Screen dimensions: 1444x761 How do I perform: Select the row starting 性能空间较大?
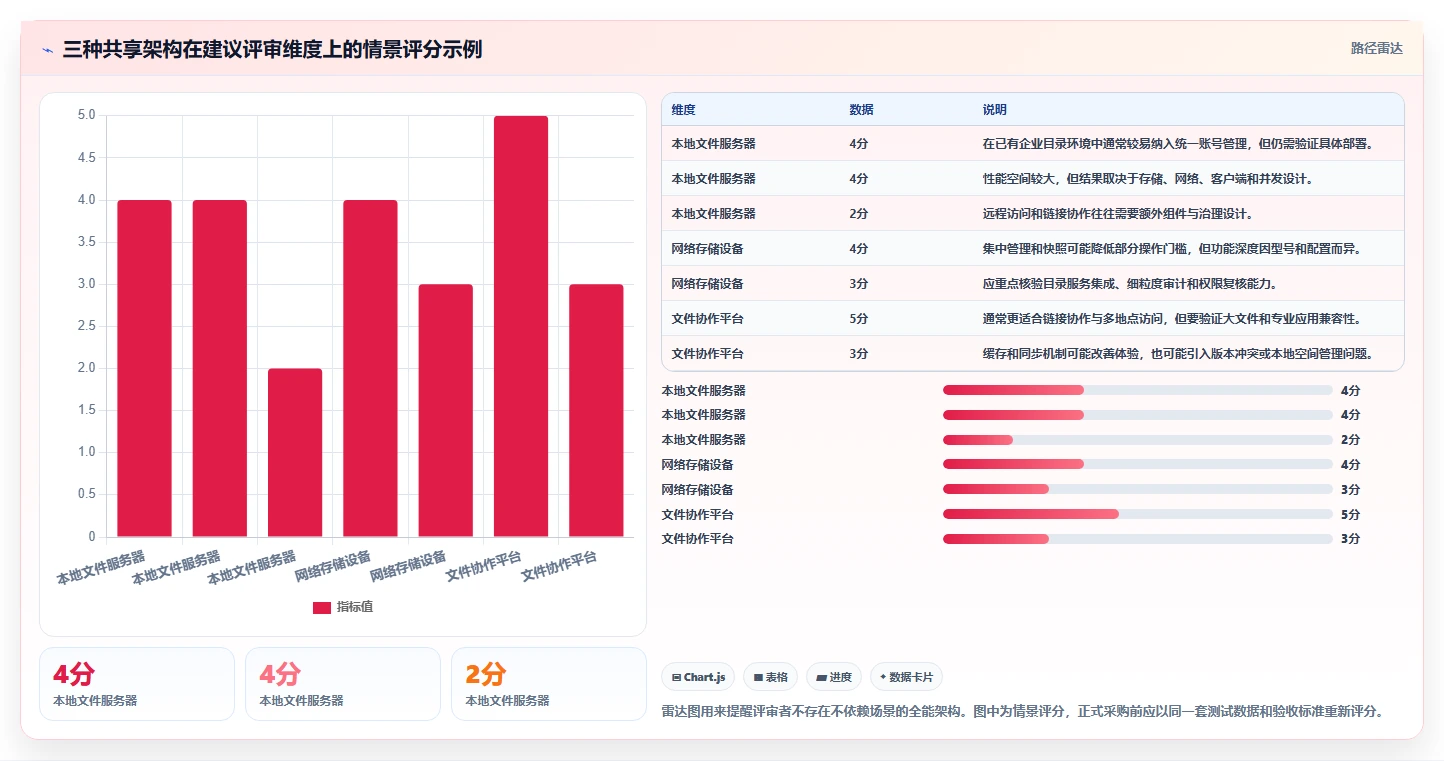click(x=1033, y=178)
